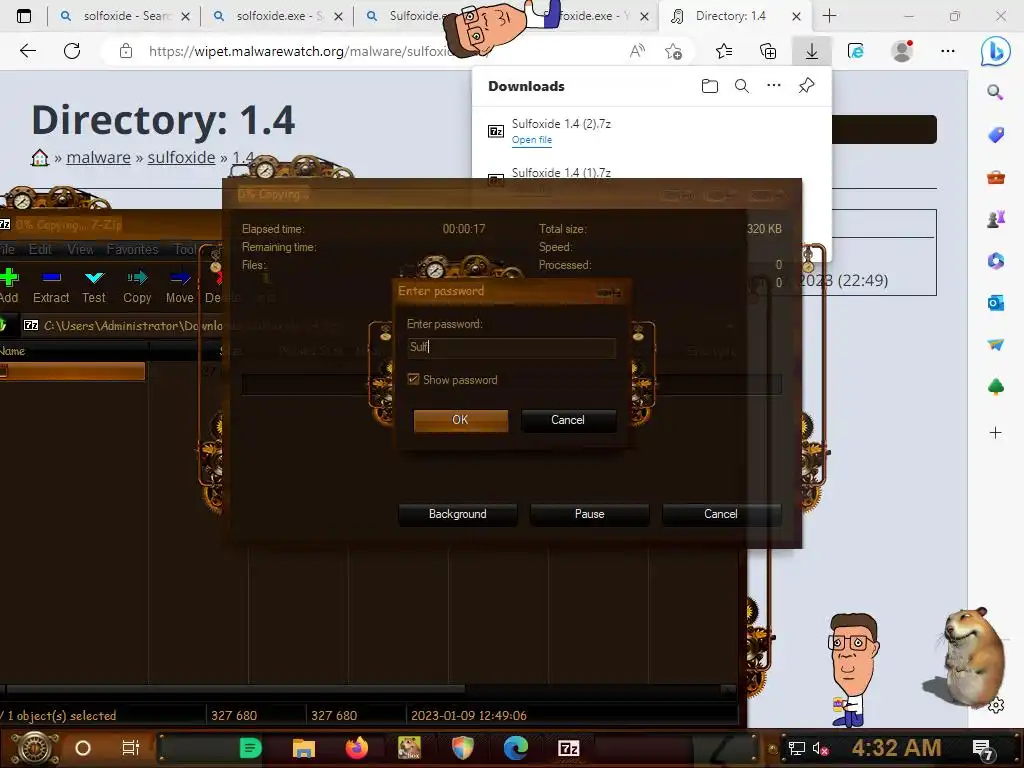Screen dimensions: 1024x768
Task: Pause the copying operation
Action: click(589, 514)
